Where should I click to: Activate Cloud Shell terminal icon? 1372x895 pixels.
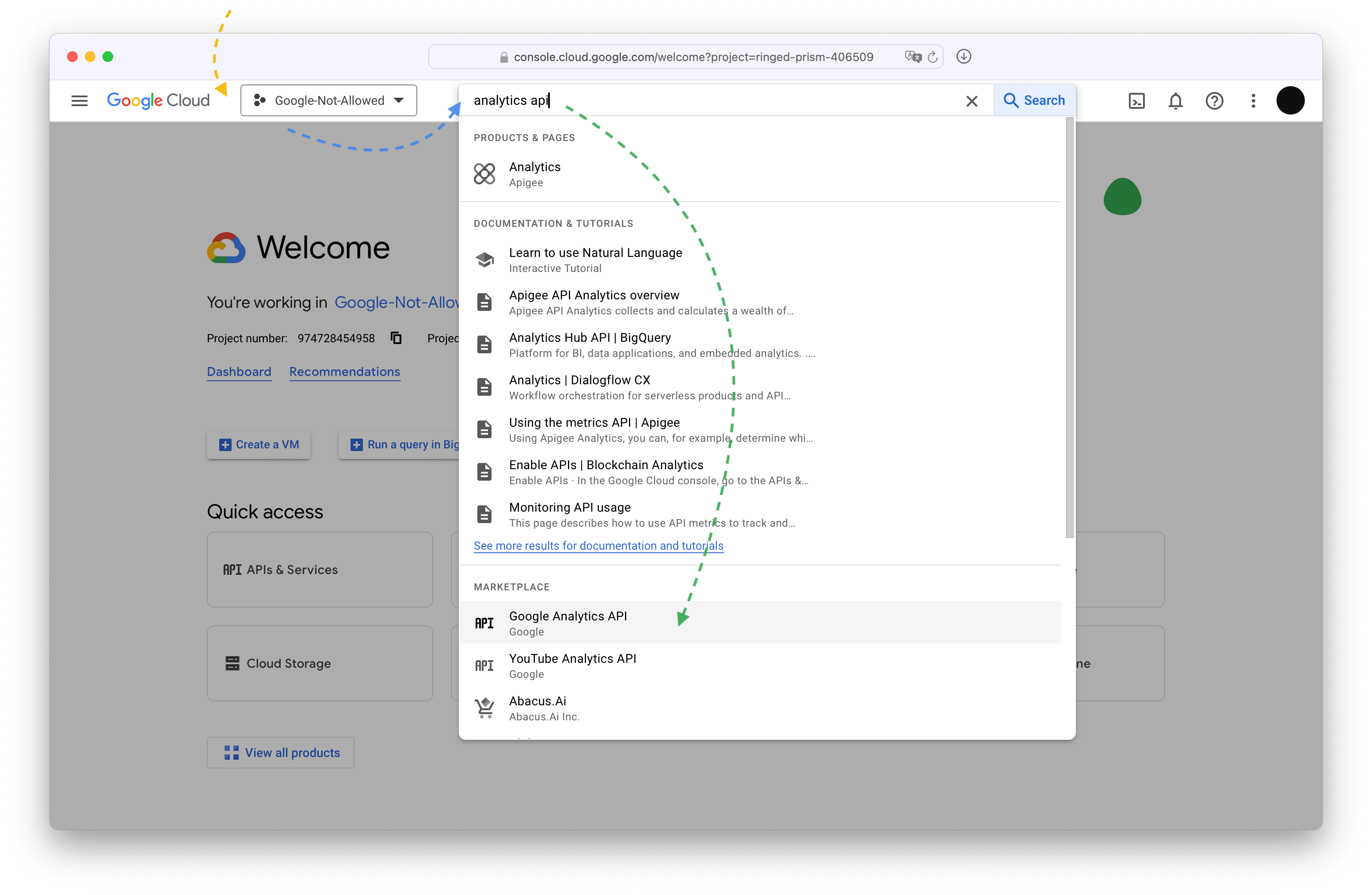point(1136,101)
